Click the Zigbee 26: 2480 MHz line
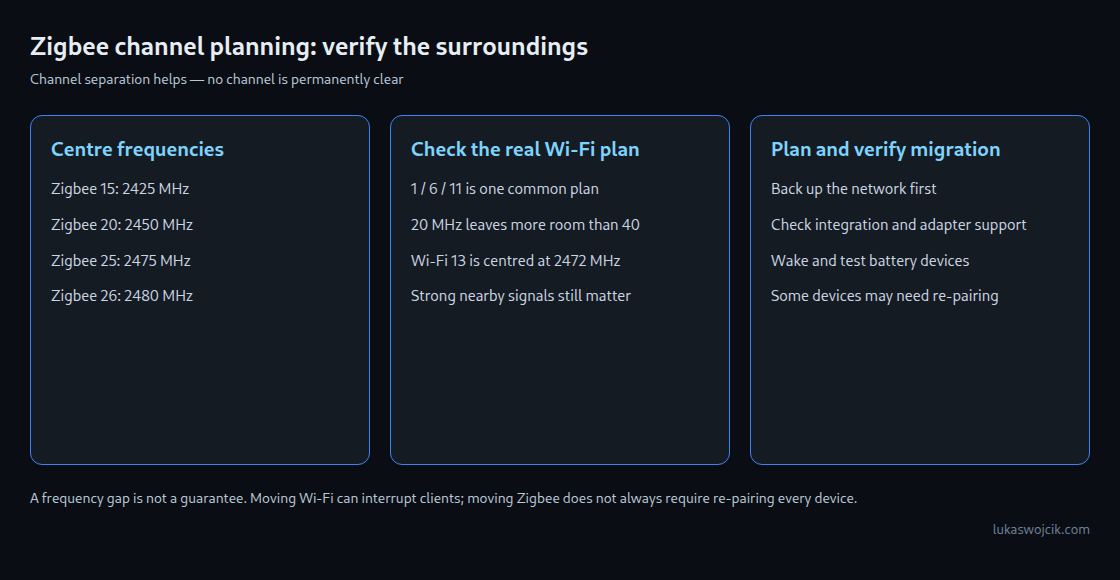1120x580 pixels. point(122,296)
